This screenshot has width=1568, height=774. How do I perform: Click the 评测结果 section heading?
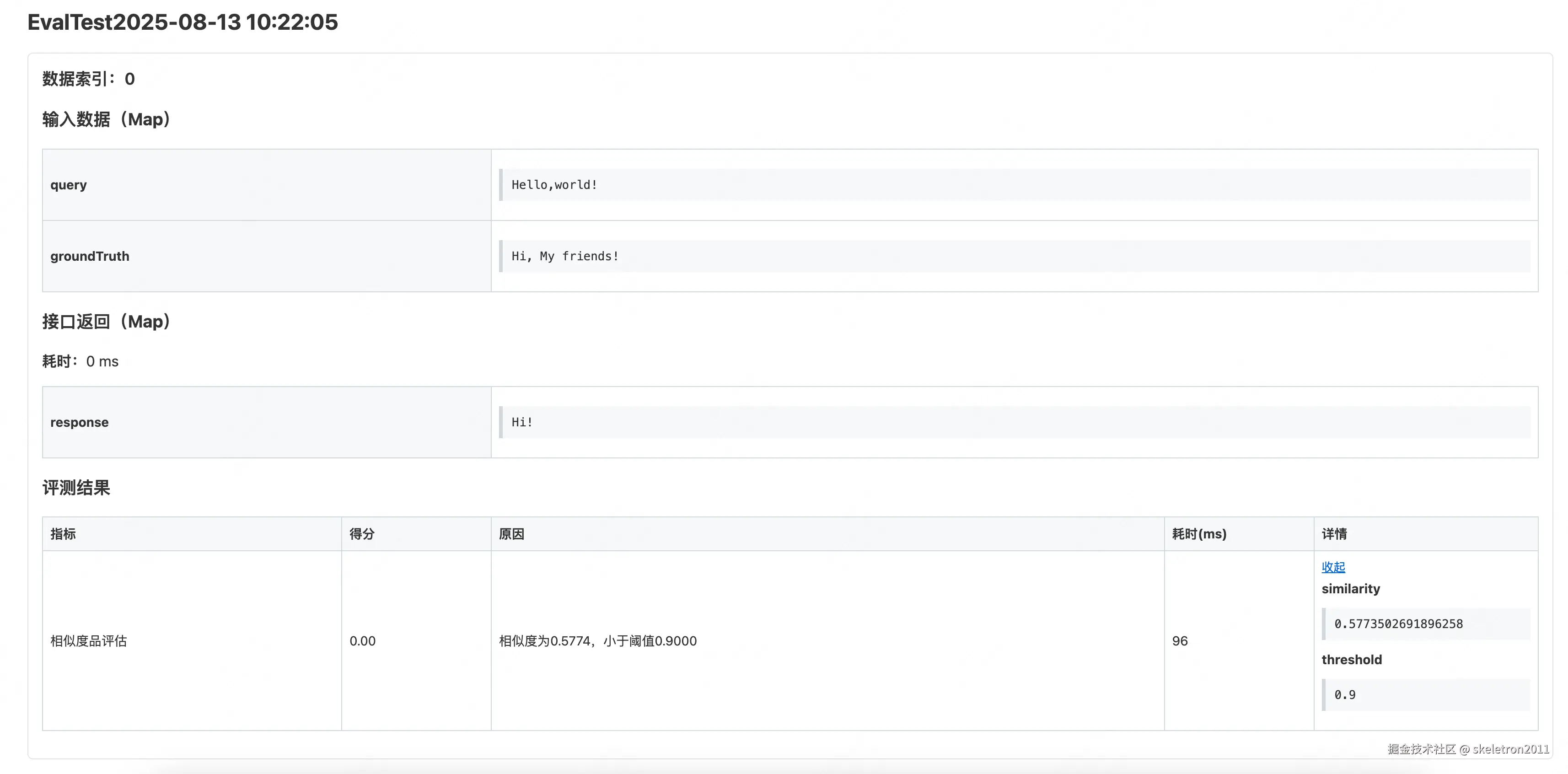(x=76, y=488)
